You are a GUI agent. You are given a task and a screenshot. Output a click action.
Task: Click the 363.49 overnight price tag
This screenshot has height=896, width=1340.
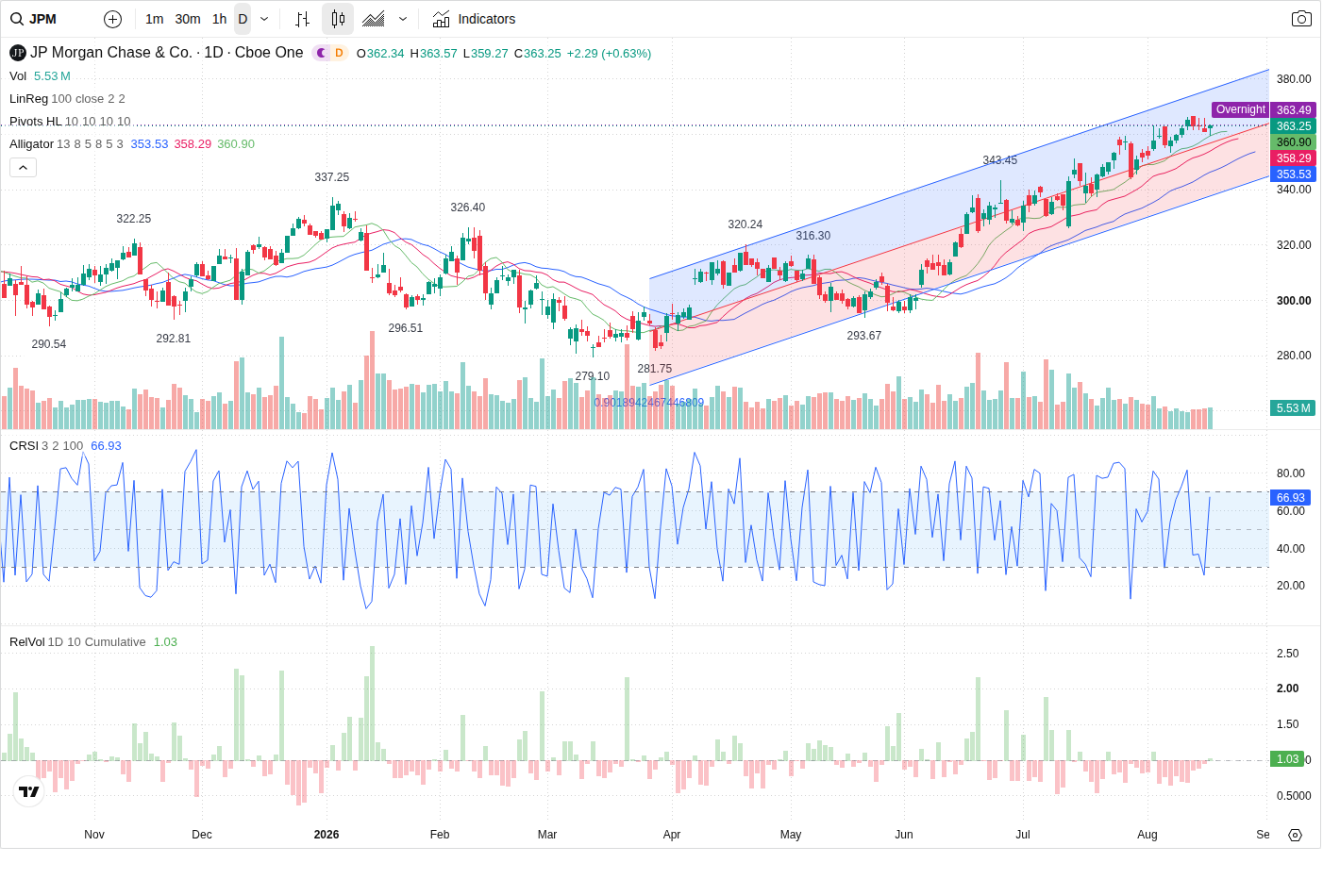(x=1294, y=110)
